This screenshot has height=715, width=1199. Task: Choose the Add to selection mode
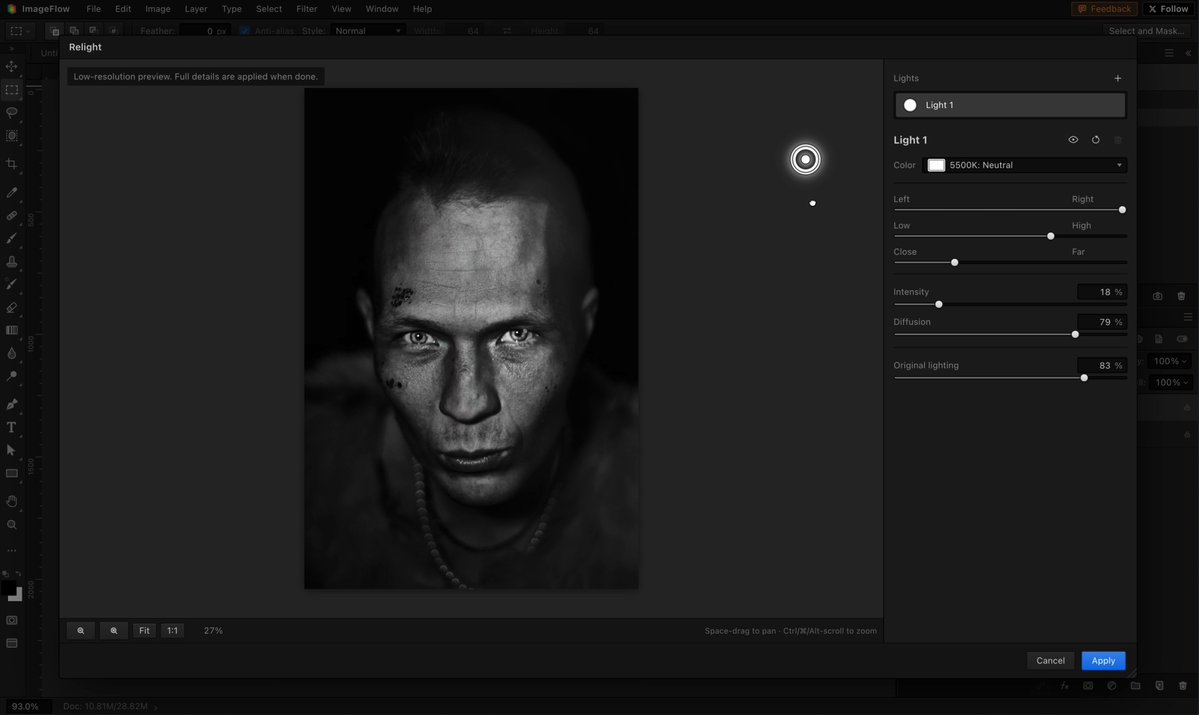click(74, 31)
